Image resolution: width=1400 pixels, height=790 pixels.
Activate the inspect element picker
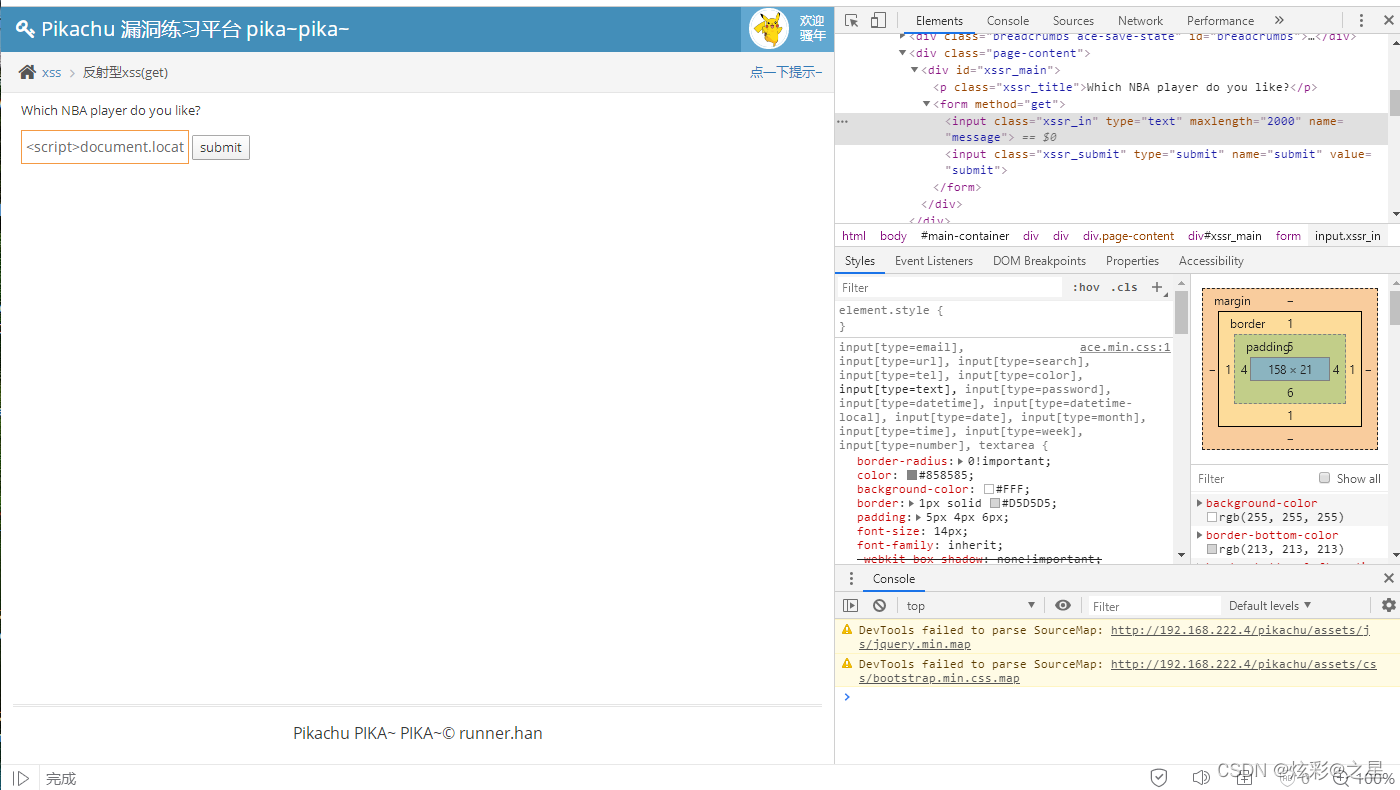click(851, 20)
